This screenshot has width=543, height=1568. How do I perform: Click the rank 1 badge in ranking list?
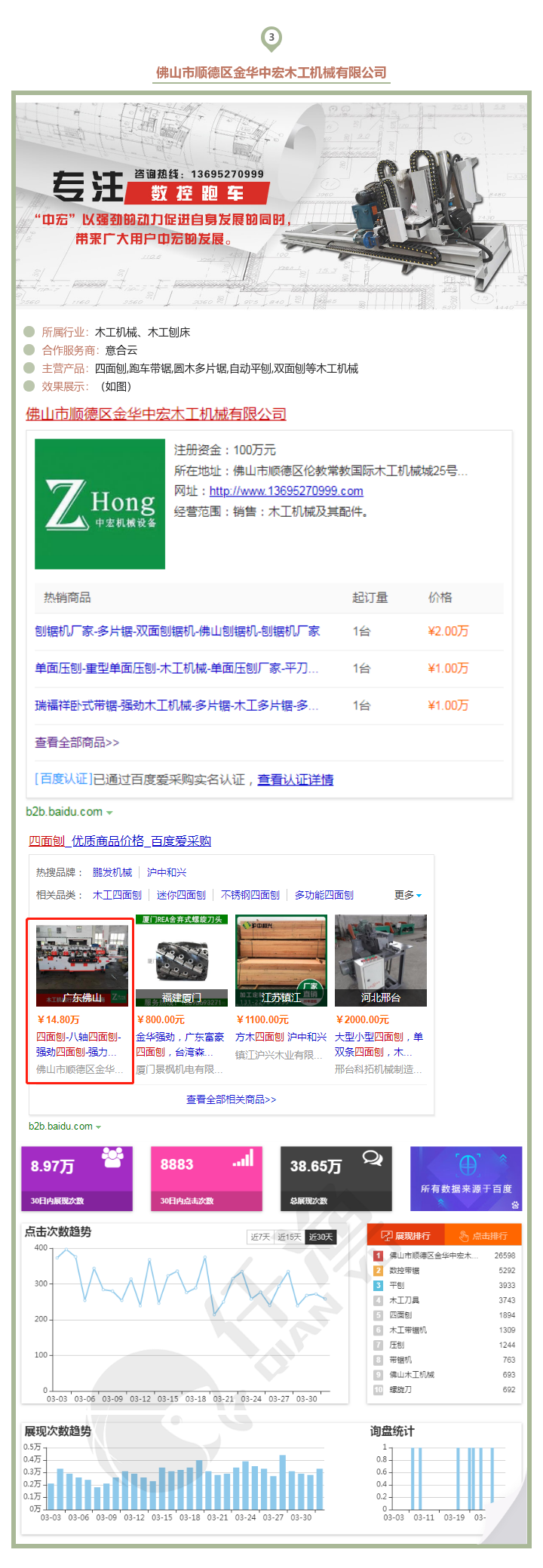point(379,1256)
